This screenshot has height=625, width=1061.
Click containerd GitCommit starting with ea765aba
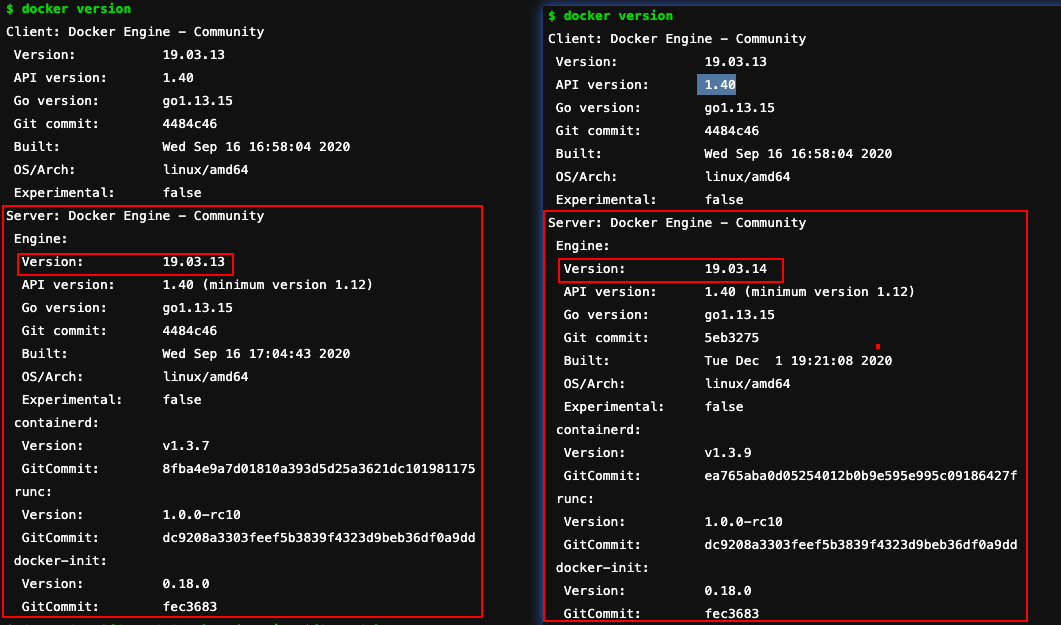(x=861, y=476)
